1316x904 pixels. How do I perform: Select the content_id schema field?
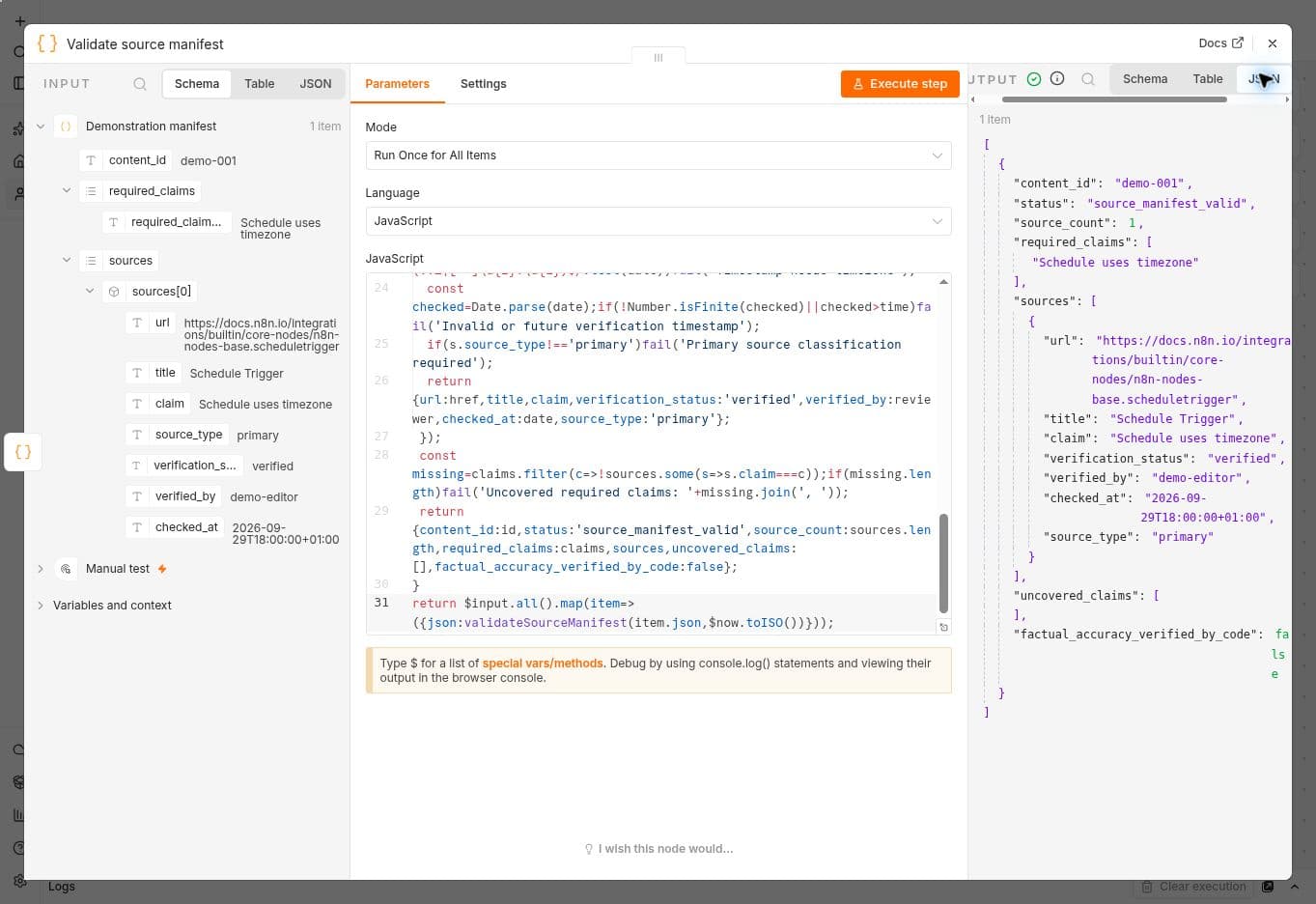pyautogui.click(x=126, y=160)
